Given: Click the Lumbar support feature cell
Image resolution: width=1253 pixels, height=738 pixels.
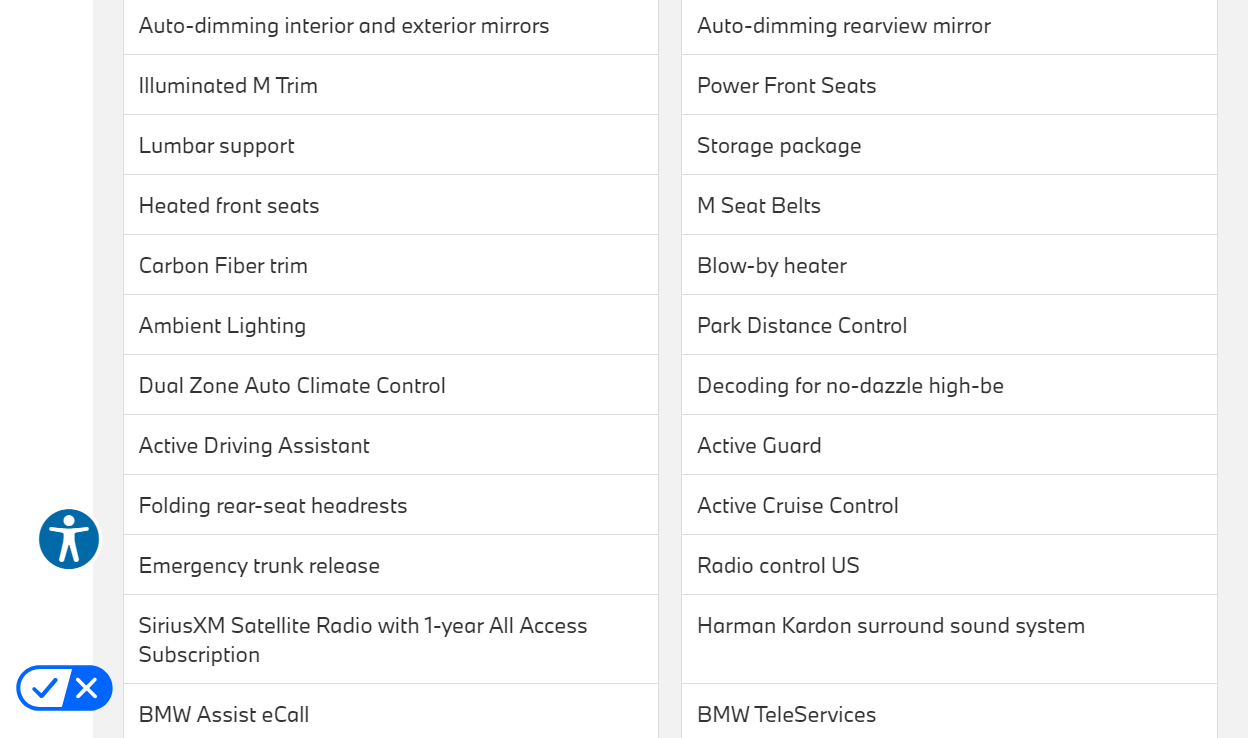Looking at the screenshot, I should [x=216, y=146].
